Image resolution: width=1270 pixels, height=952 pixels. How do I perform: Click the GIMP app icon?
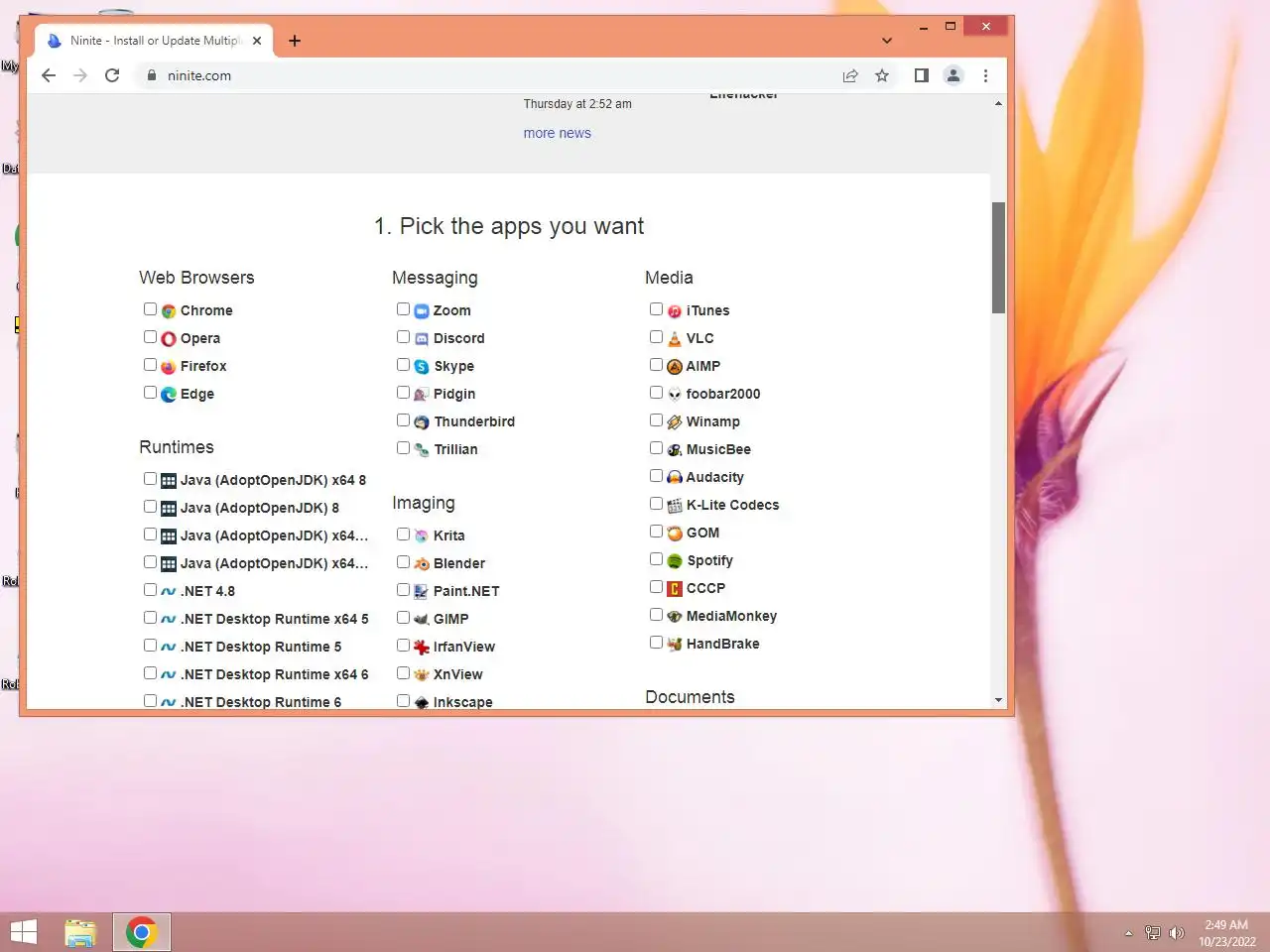(x=422, y=620)
